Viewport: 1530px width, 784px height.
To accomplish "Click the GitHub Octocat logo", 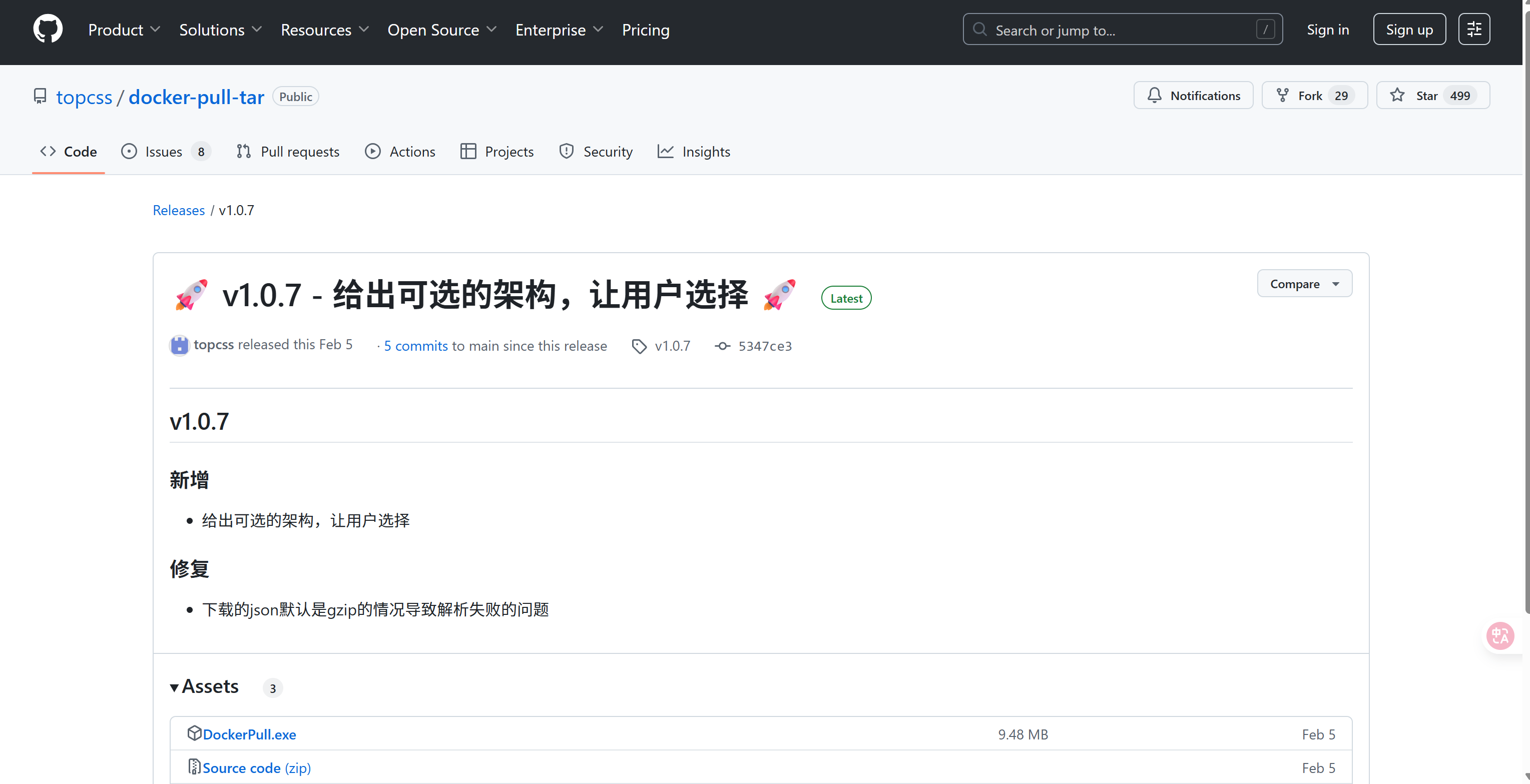I will click(48, 29).
